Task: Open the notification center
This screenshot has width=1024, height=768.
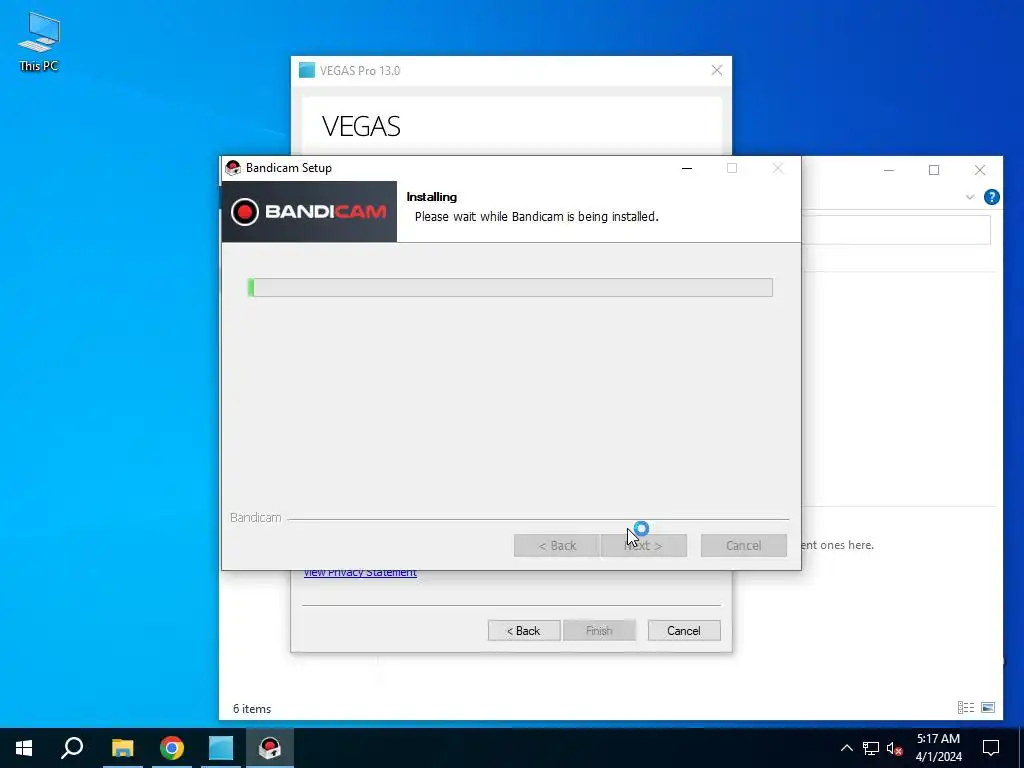Action: coord(991,748)
